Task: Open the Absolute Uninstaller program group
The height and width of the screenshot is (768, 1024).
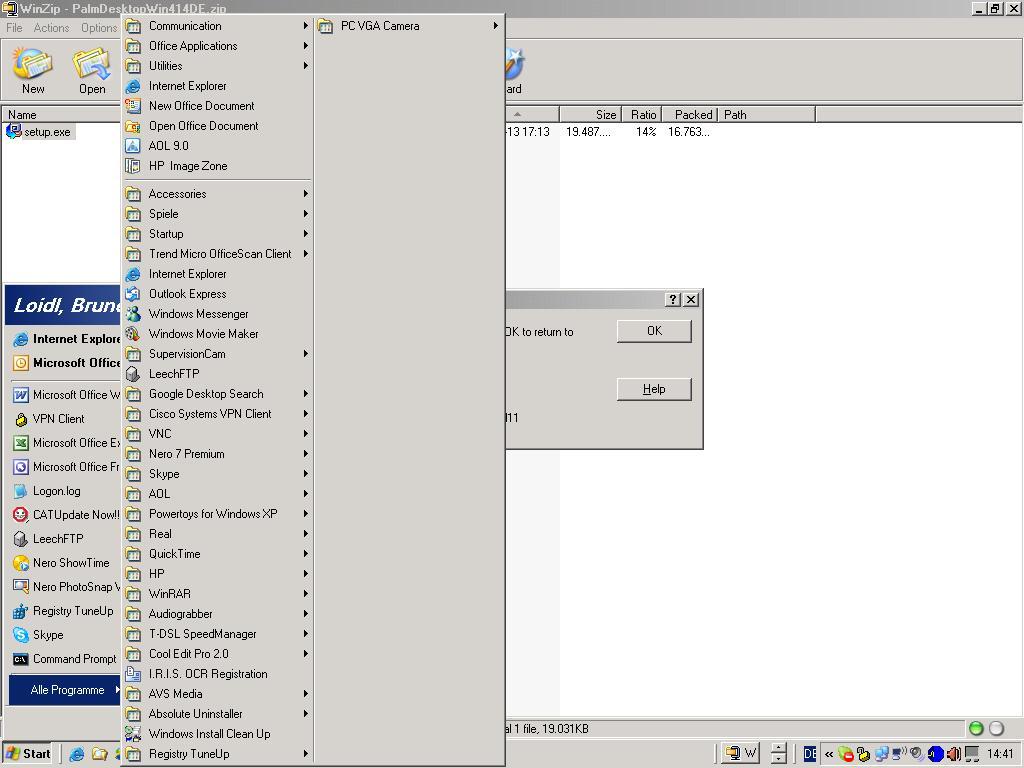Action: pos(217,714)
